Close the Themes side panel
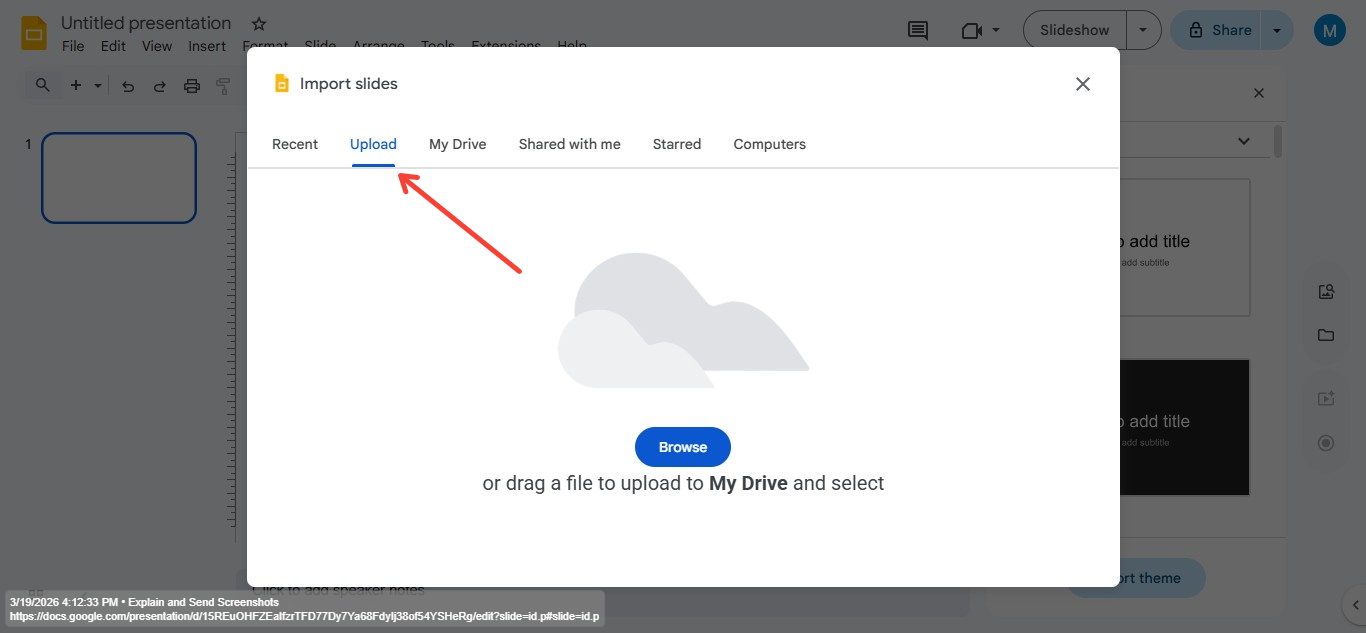 pyautogui.click(x=1259, y=93)
